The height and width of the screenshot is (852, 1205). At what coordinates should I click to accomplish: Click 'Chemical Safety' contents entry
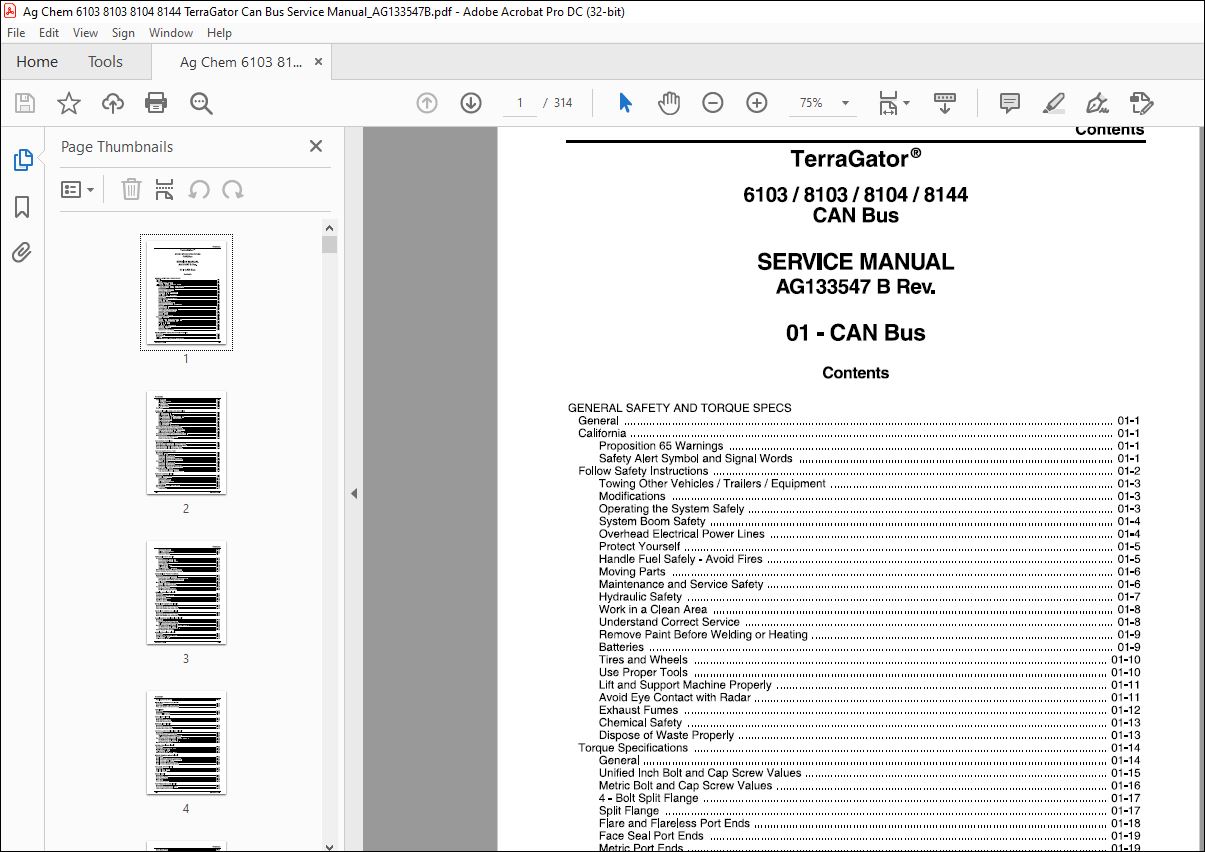pyautogui.click(x=640, y=723)
